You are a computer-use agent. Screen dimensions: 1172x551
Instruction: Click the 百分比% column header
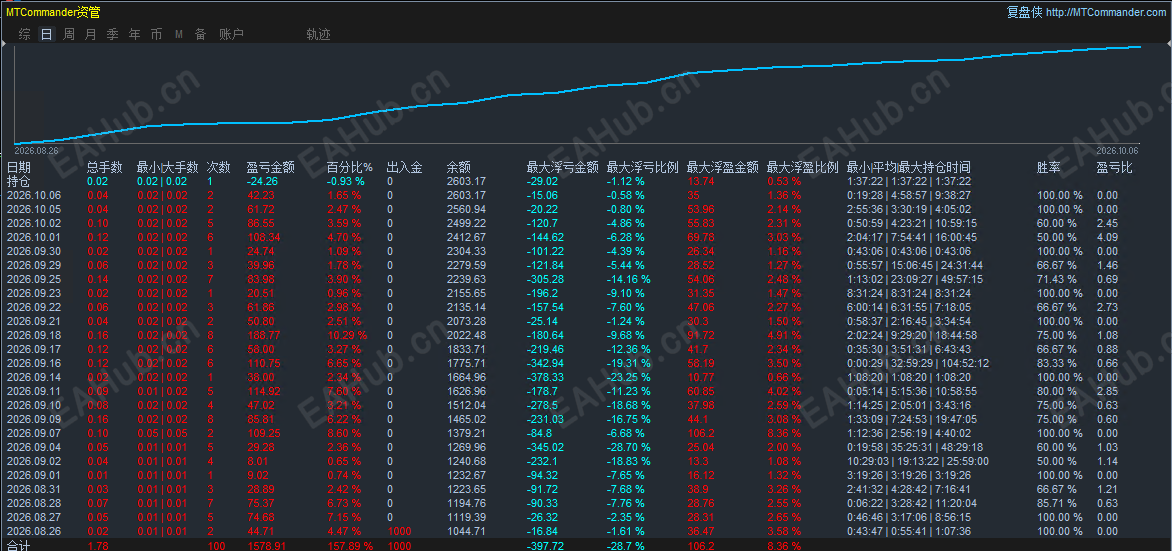(350, 167)
